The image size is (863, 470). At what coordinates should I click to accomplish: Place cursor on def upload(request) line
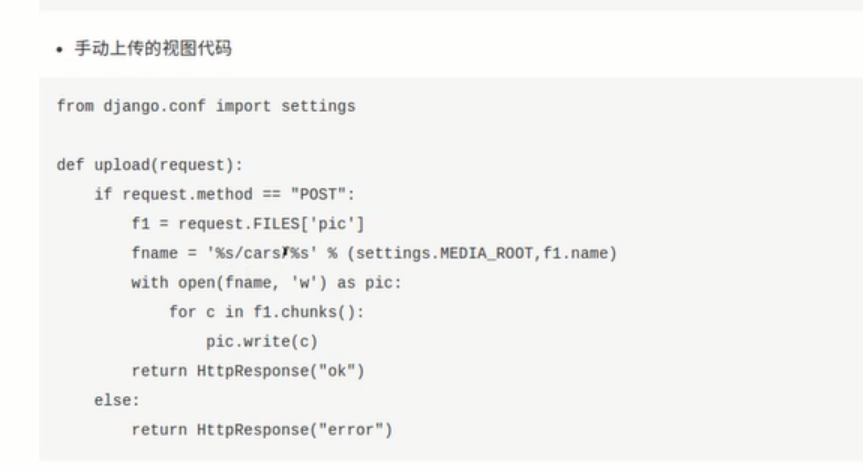coord(150,165)
